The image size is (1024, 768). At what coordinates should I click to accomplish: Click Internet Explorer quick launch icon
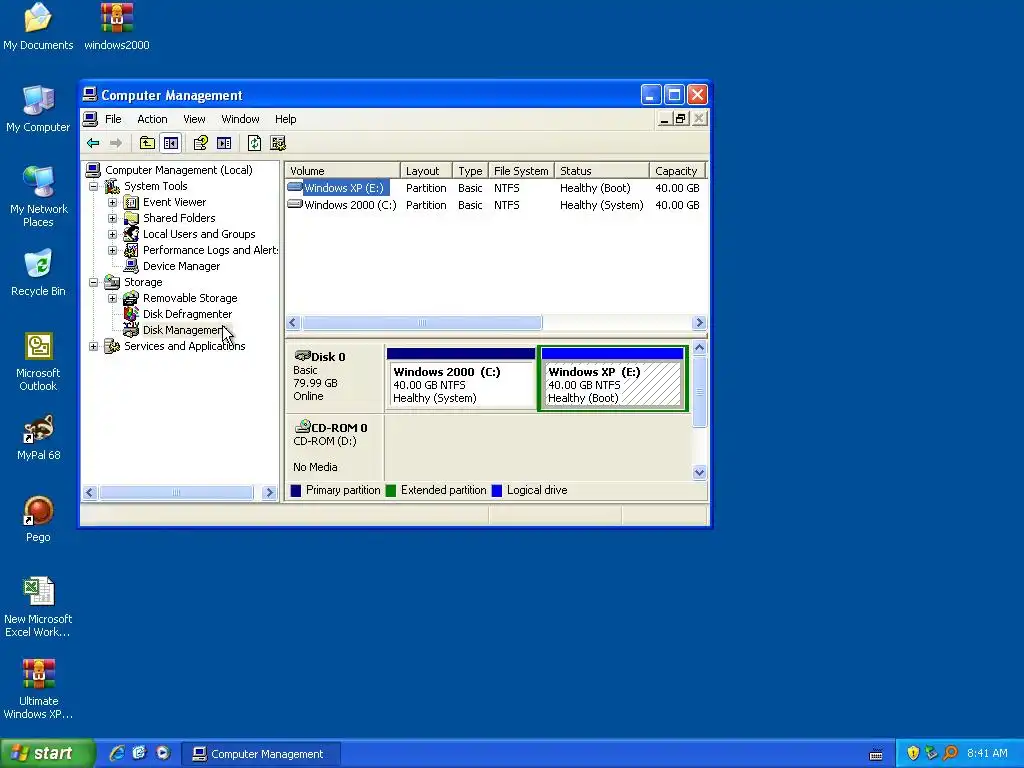click(117, 754)
